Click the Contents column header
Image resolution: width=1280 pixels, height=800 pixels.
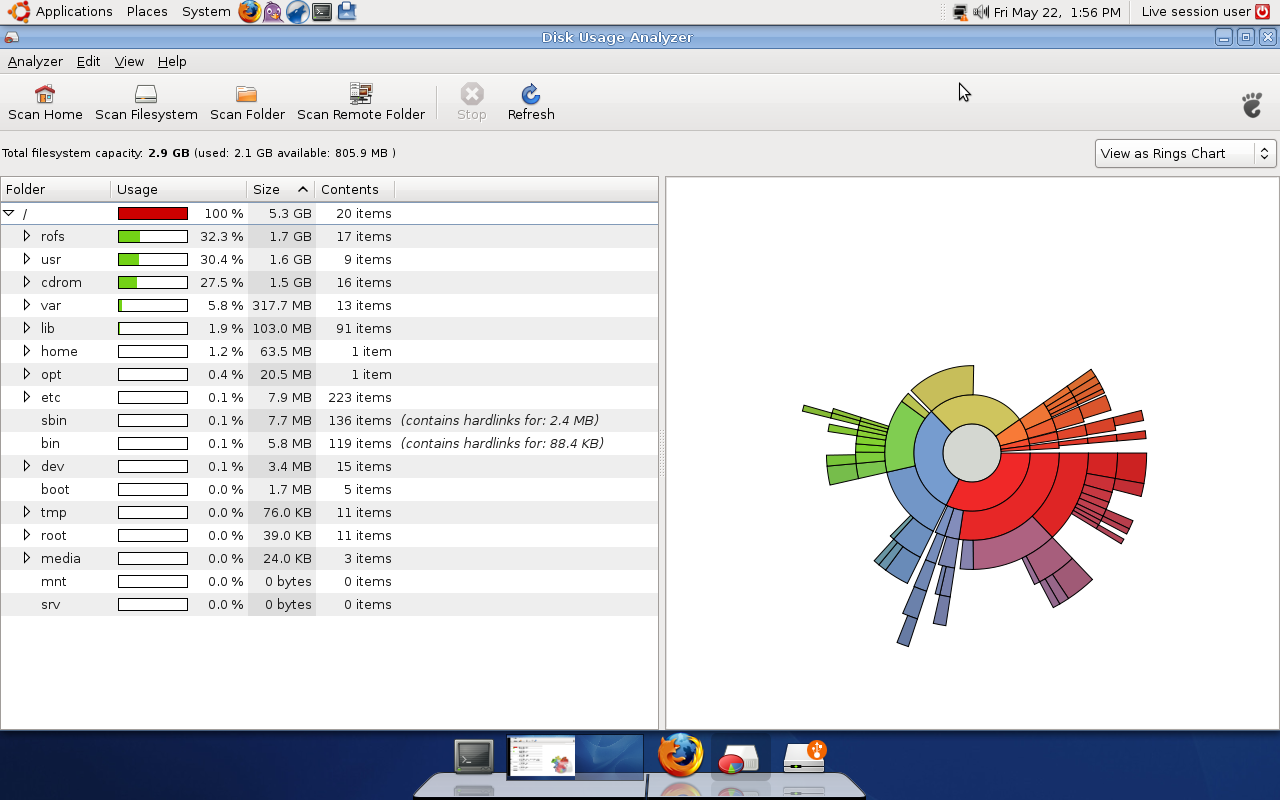(x=355, y=189)
